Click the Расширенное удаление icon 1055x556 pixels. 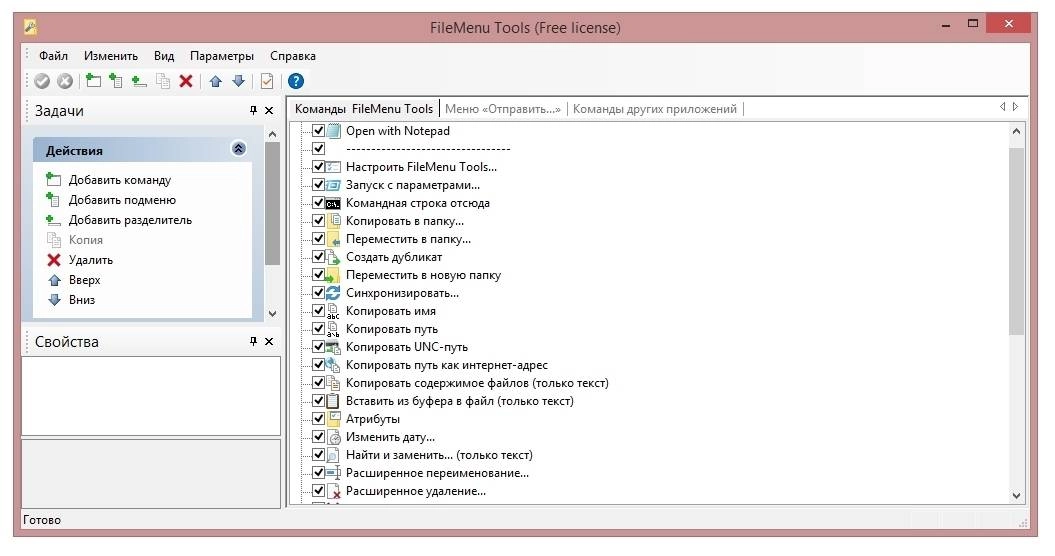334,491
